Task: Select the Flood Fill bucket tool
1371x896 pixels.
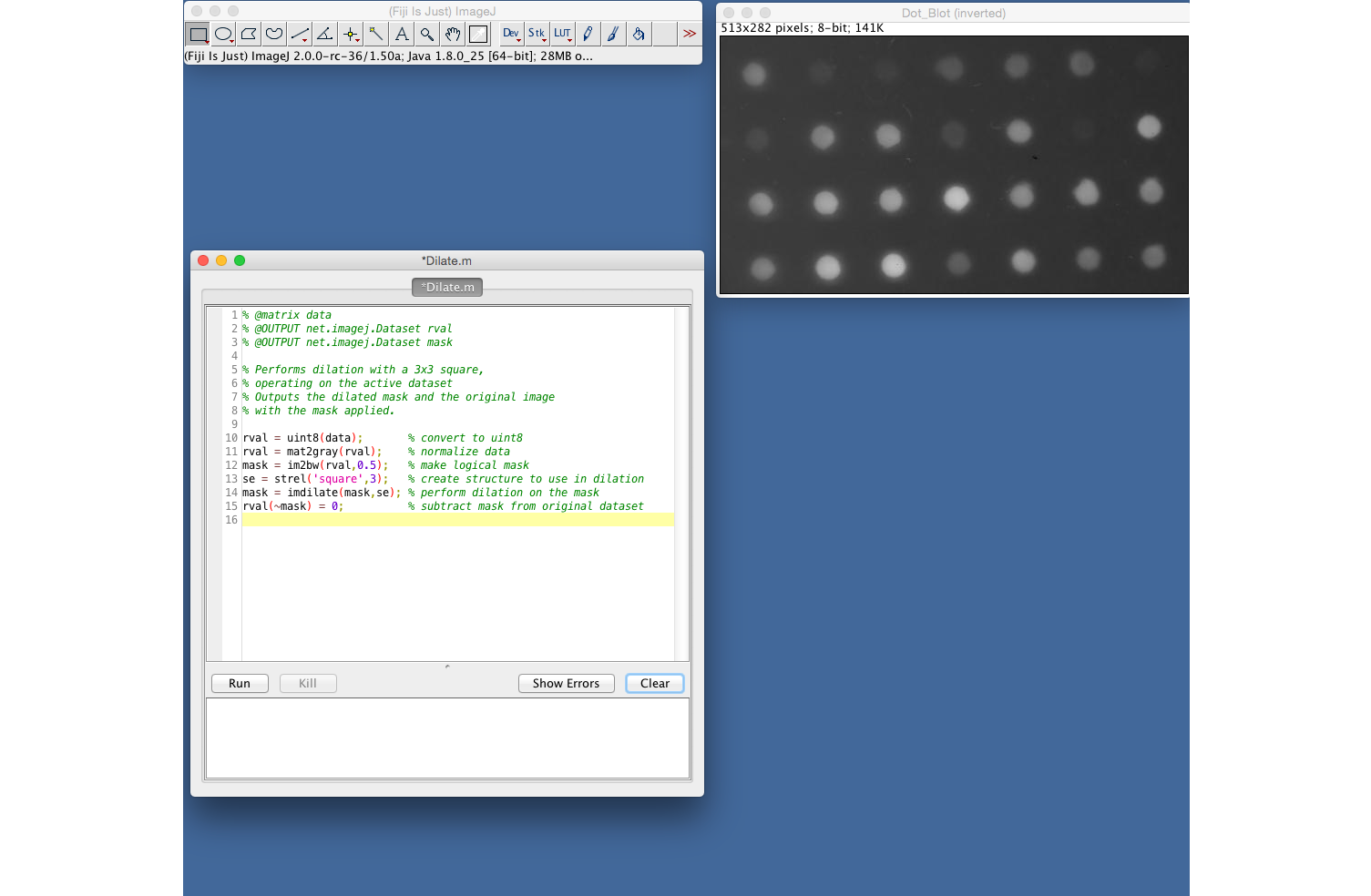Action: click(639, 35)
